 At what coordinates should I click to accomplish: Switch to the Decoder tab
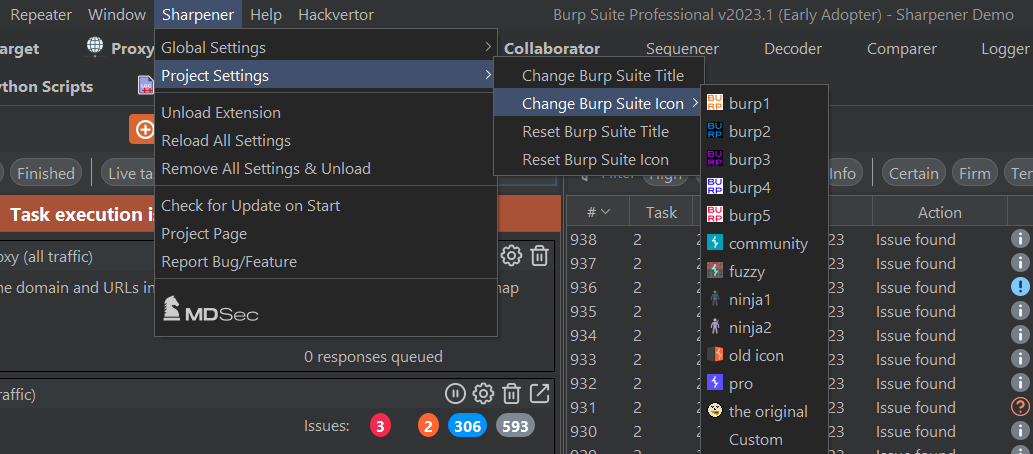coord(793,48)
